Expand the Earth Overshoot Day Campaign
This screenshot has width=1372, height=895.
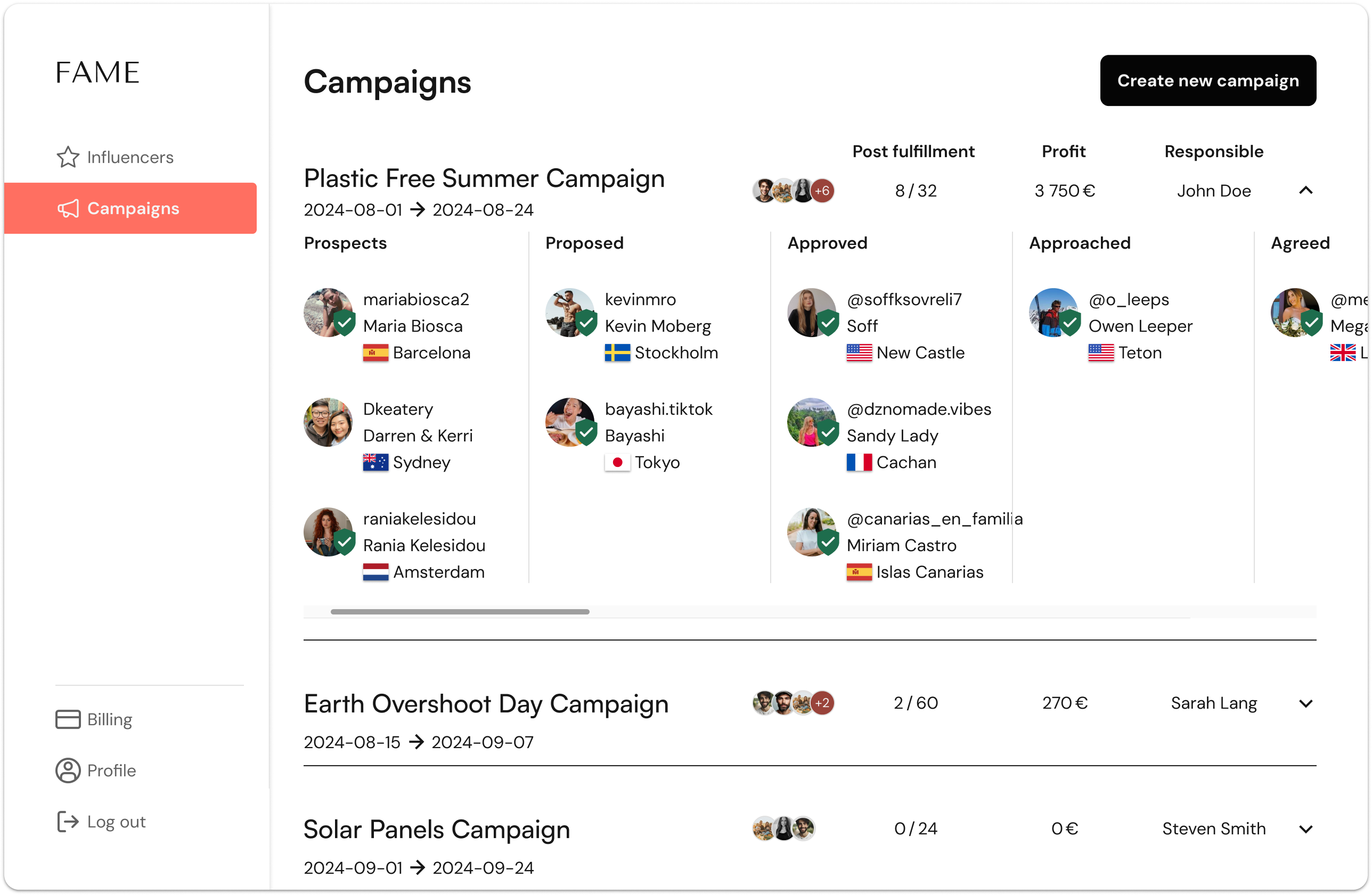tap(1306, 702)
